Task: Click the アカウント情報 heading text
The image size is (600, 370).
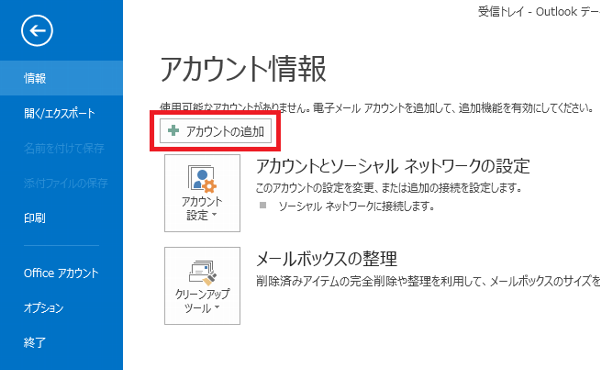Action: pos(243,69)
